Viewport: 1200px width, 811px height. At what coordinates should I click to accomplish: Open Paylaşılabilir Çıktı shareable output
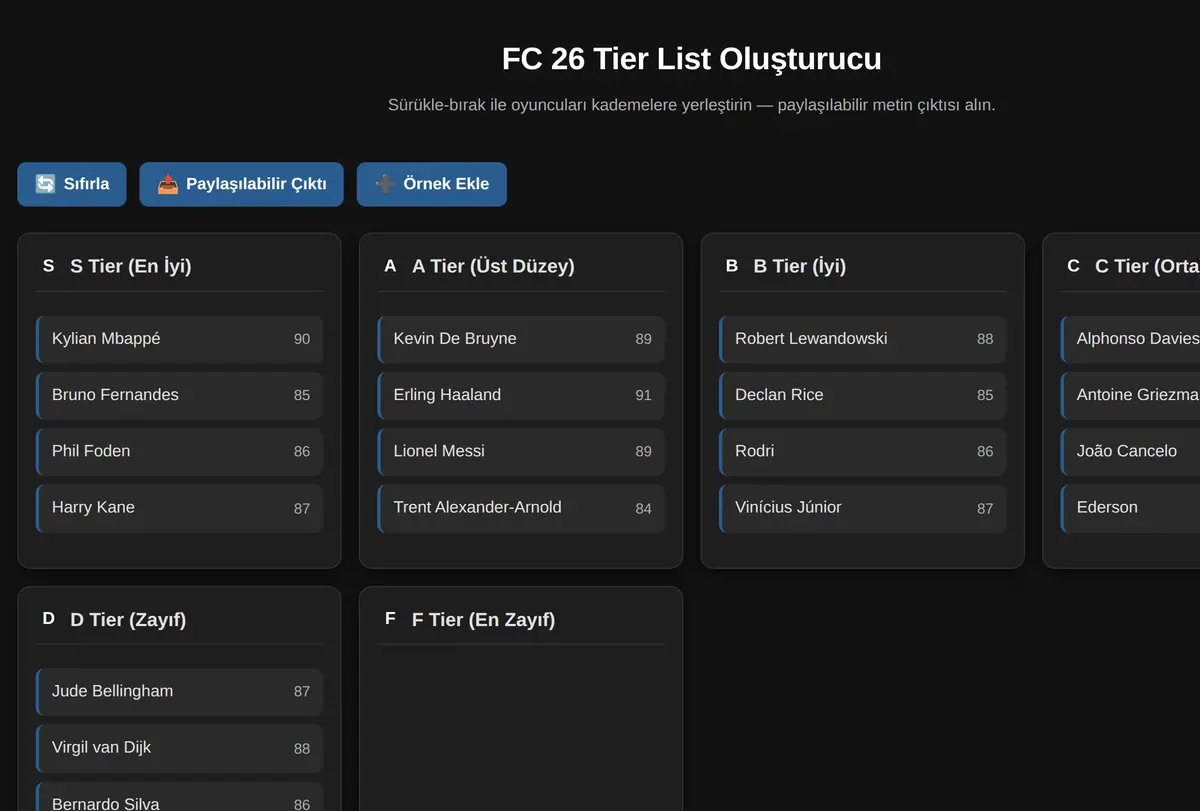[x=241, y=184]
